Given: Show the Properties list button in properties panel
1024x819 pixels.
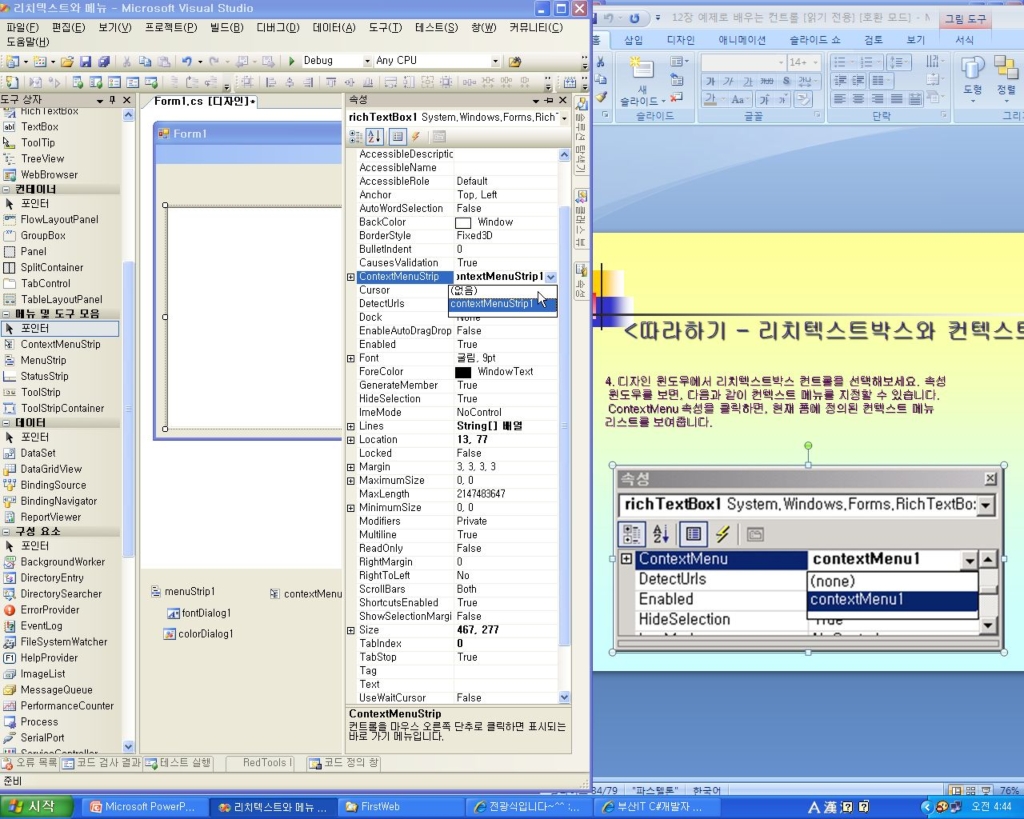Looking at the screenshot, I should [397, 136].
